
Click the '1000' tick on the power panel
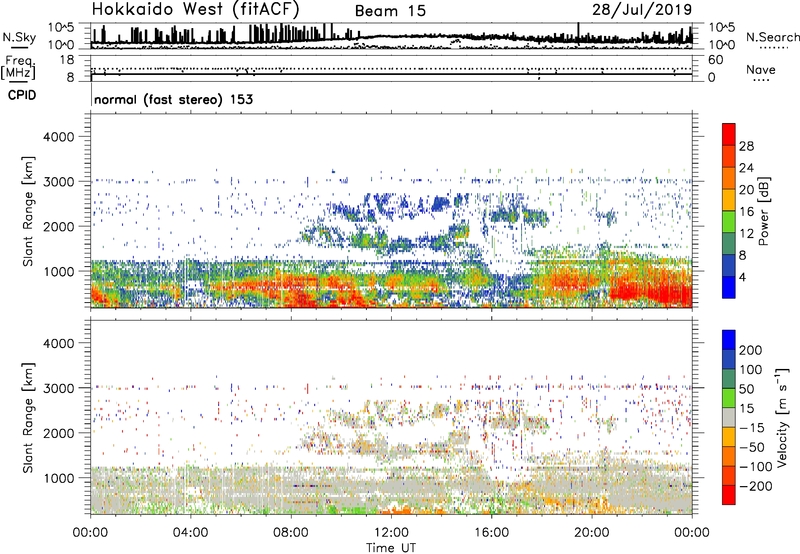[59, 271]
